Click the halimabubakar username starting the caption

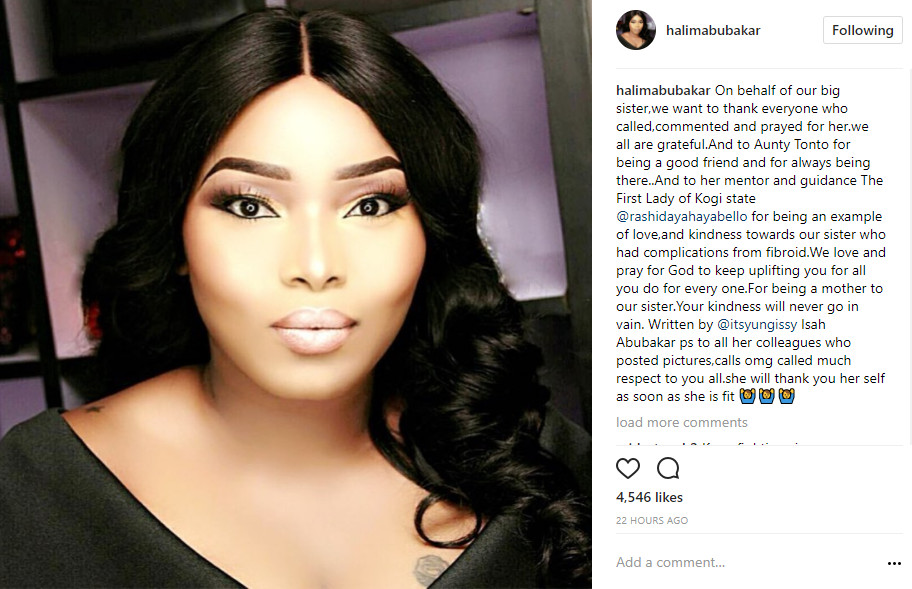click(x=663, y=90)
